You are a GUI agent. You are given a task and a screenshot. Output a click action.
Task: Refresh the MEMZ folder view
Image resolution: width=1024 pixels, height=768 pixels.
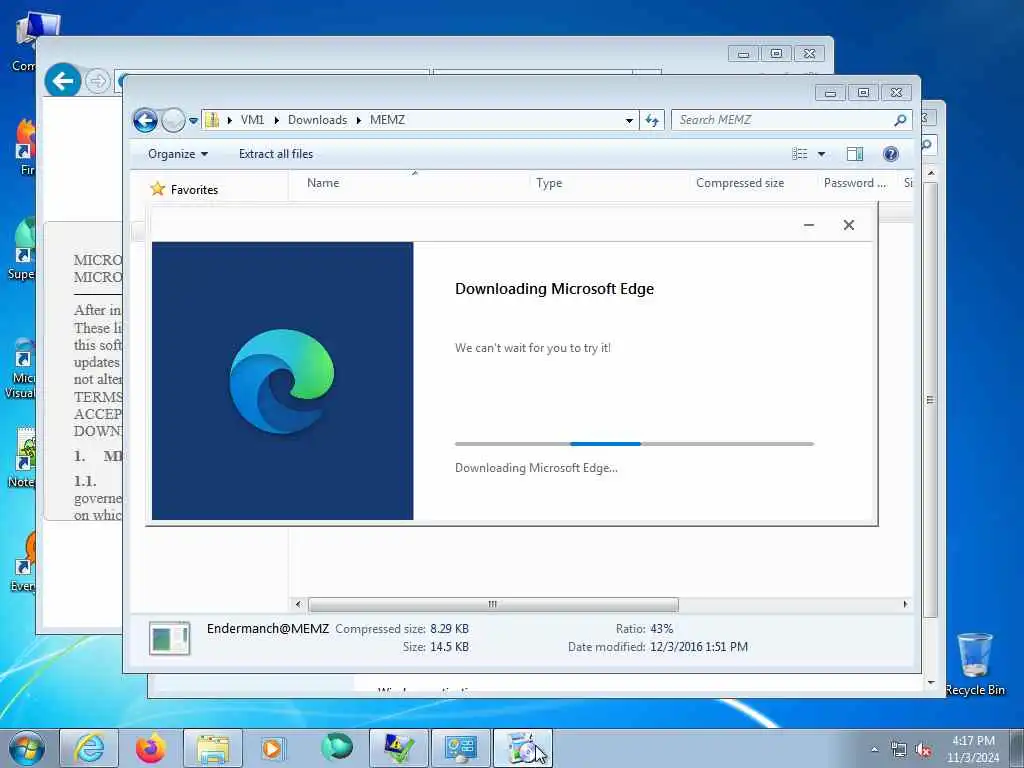pyautogui.click(x=652, y=120)
